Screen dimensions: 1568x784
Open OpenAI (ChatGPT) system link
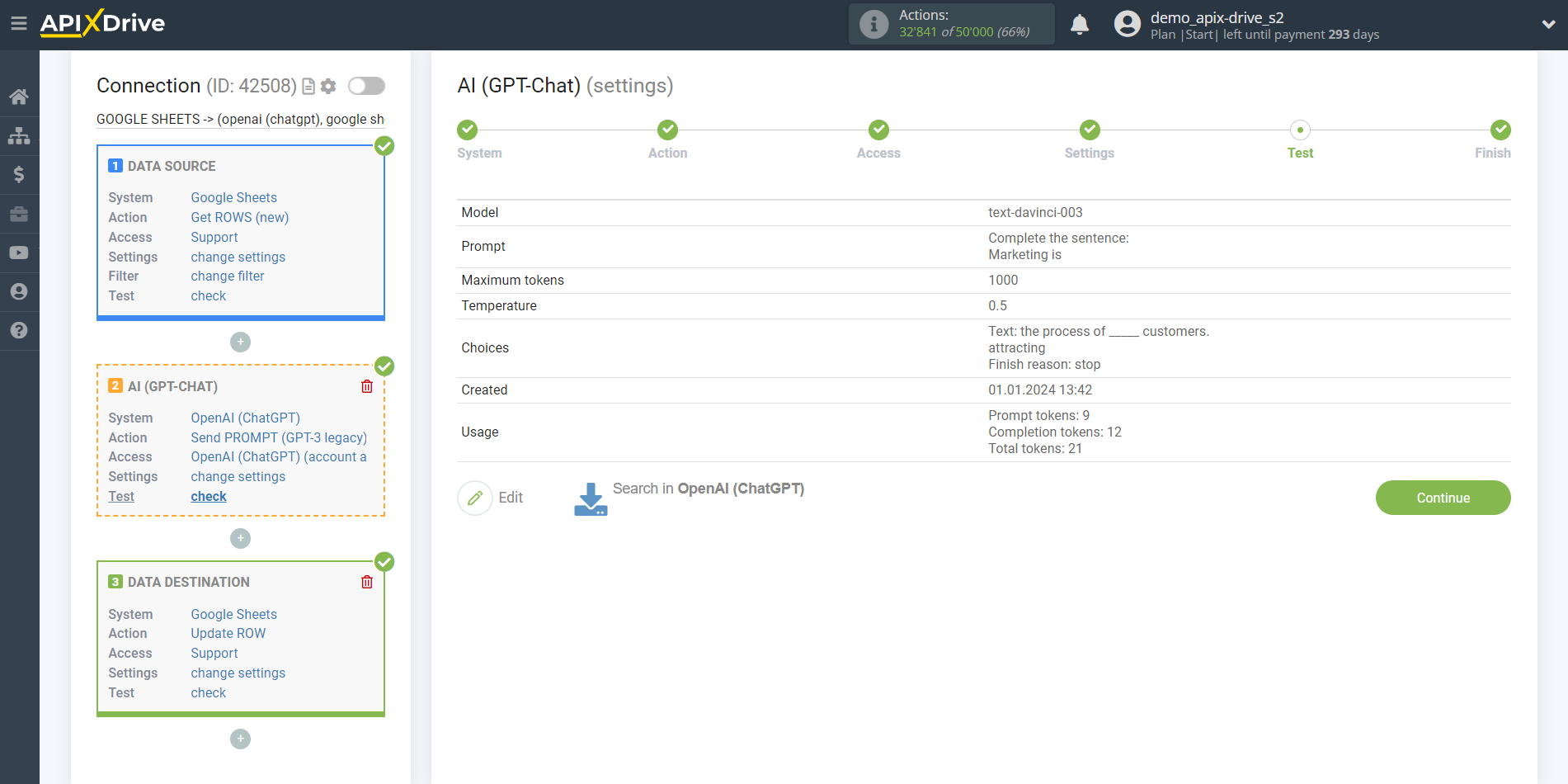(245, 418)
